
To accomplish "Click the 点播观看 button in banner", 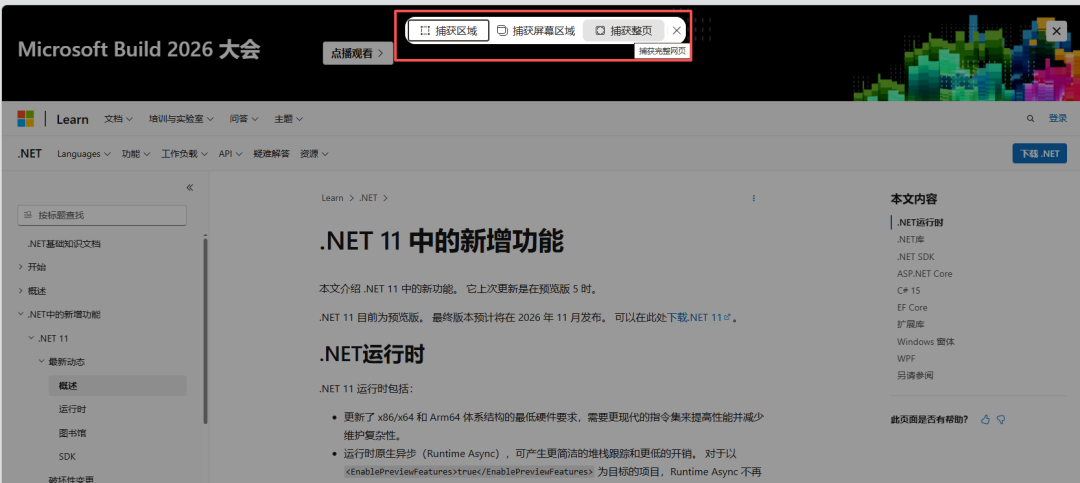I will [357, 53].
